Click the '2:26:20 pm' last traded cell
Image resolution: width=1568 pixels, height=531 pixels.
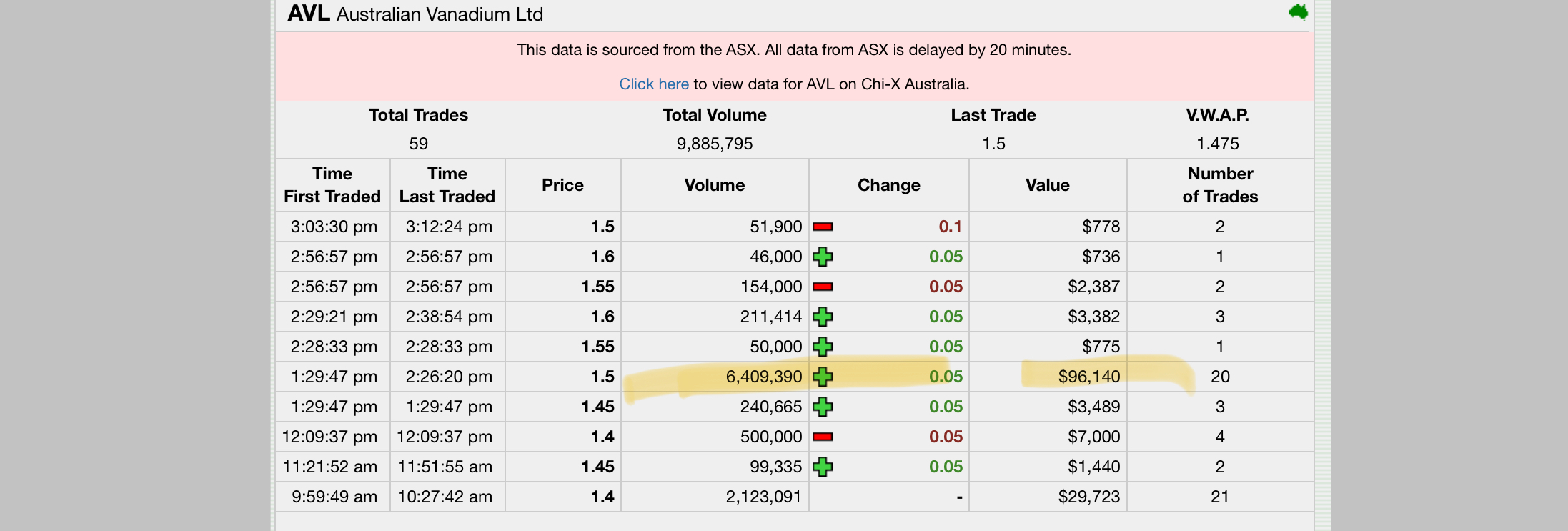click(449, 377)
